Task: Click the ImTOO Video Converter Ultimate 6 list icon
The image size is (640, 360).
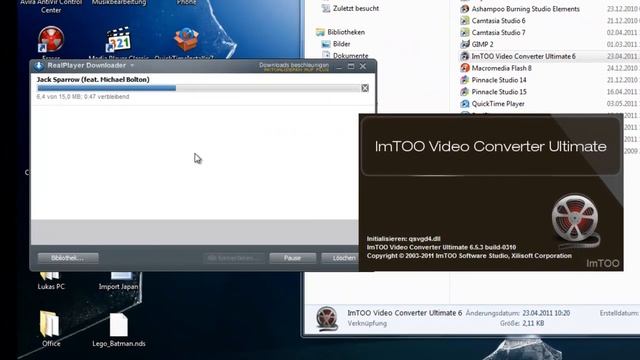Action: (x=464, y=56)
